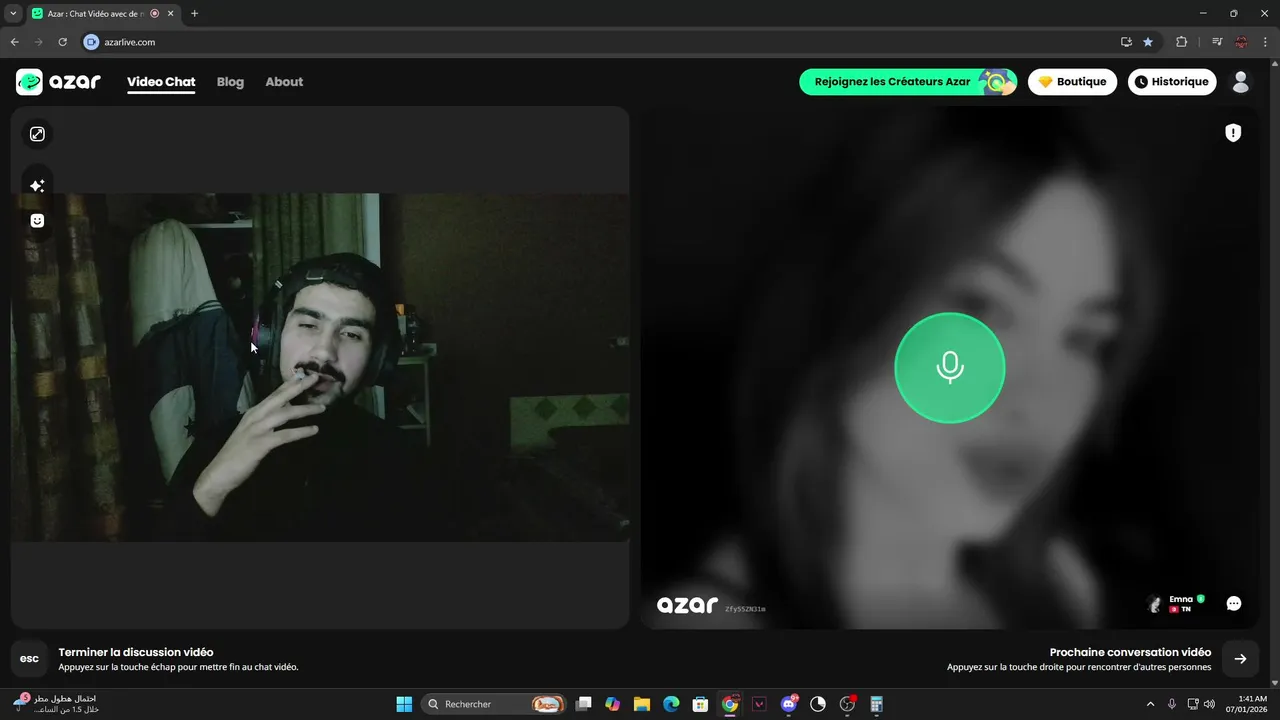Open a new browser tab
The image size is (1280, 720).
[x=194, y=13]
